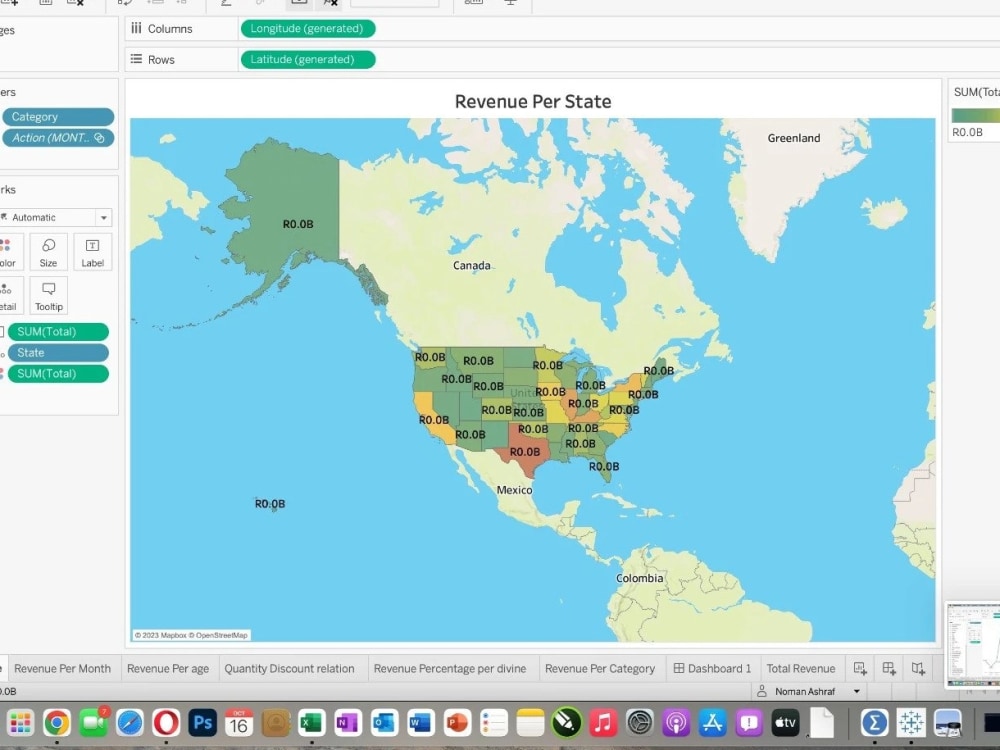Select Texas on the Revenue Per State map

(x=527, y=452)
